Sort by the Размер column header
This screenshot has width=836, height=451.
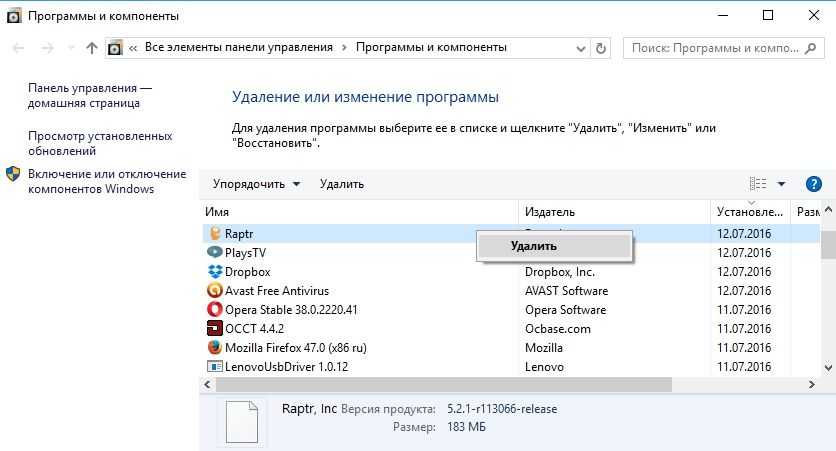(x=807, y=212)
